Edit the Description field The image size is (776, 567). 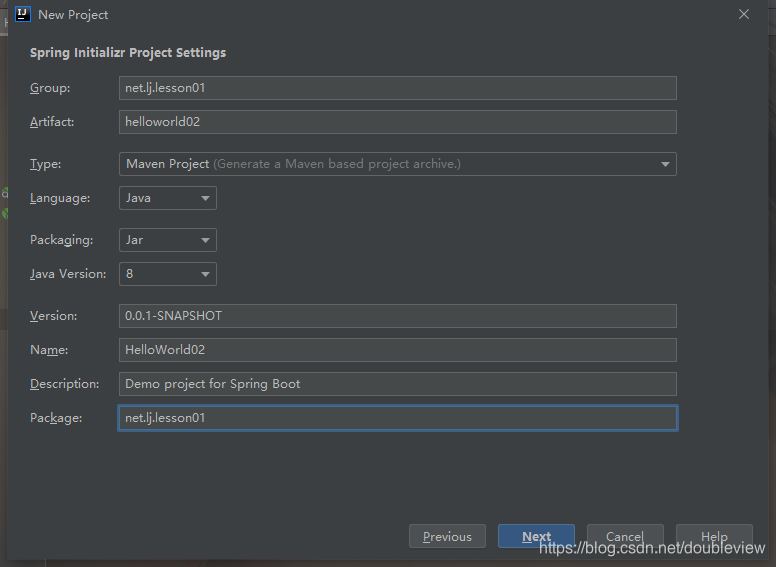[x=397, y=384]
